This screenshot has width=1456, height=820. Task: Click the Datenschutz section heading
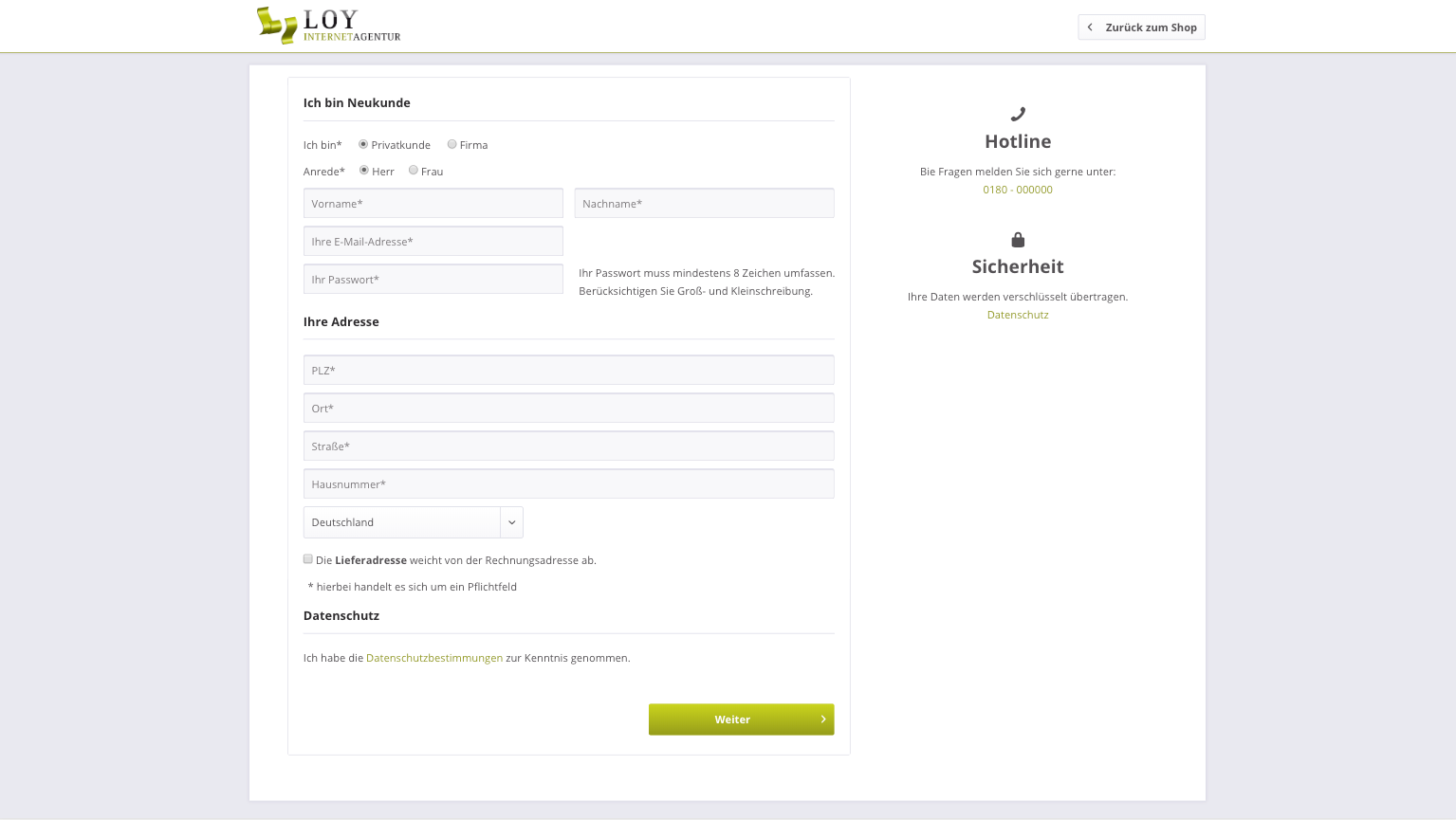point(341,615)
